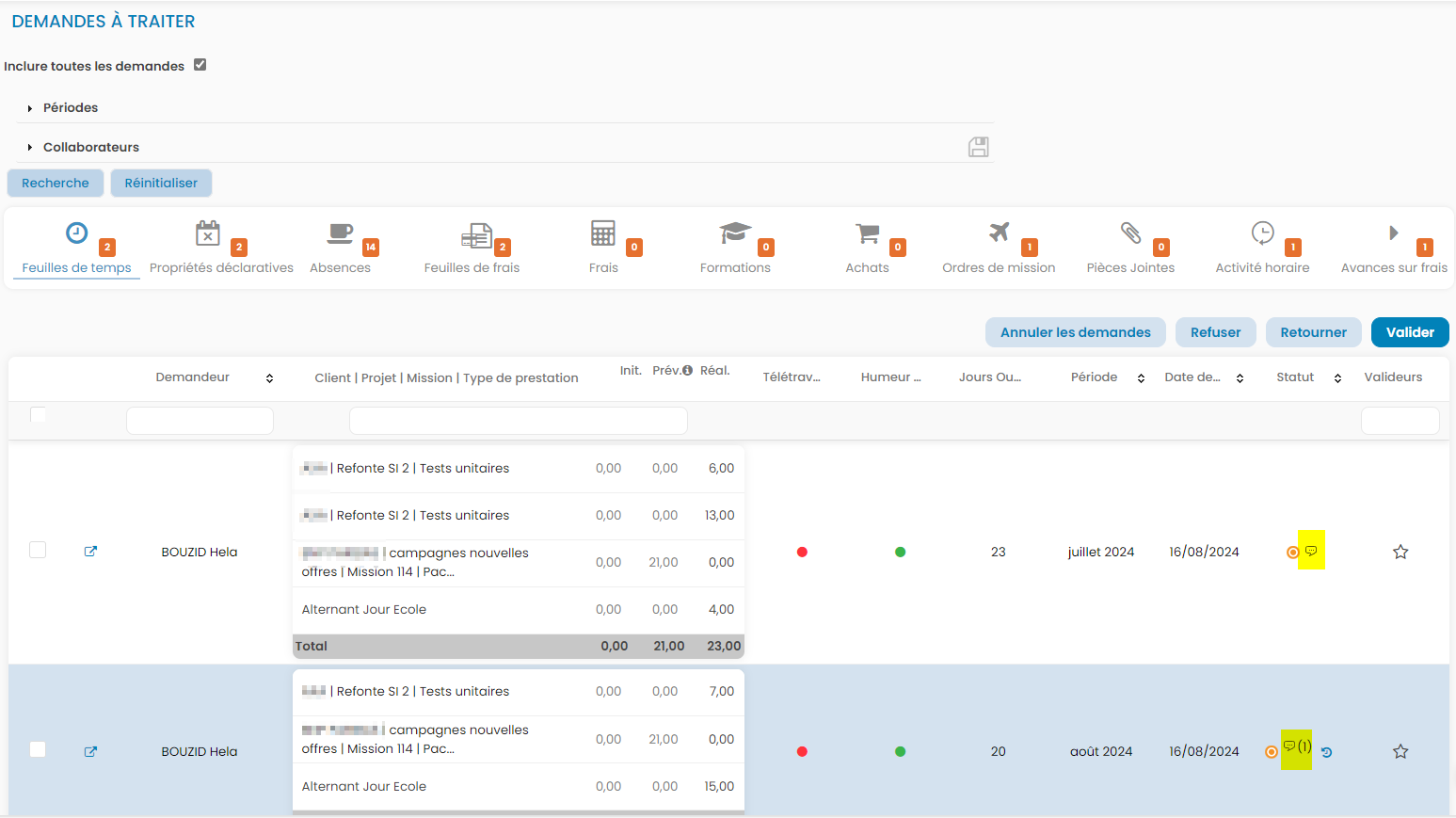Viewport: 1456px width, 818px height.
Task: Click the save filter floppy disk icon
Action: click(978, 147)
